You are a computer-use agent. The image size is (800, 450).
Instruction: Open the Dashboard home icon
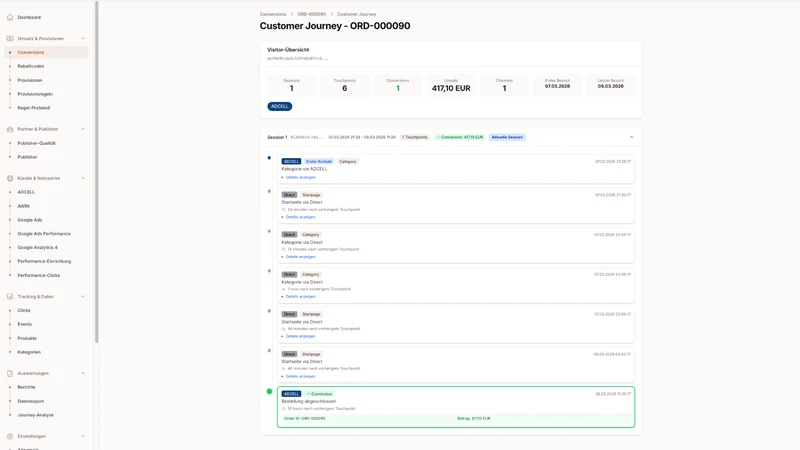click(10, 17)
